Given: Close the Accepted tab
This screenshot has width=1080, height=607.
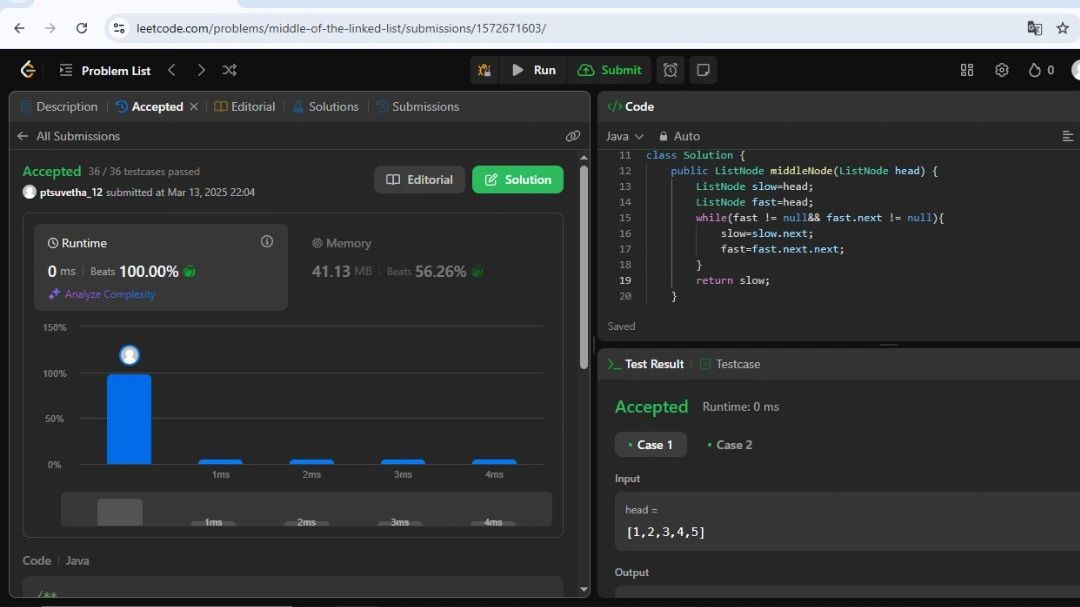Looking at the screenshot, I should click(194, 107).
